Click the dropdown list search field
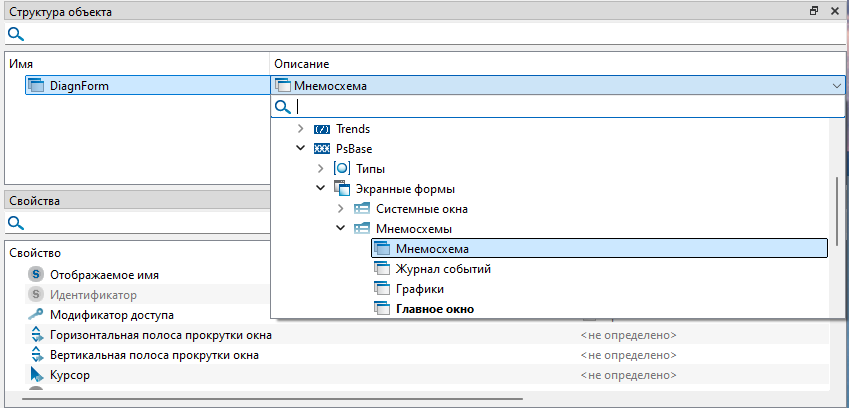Screen dimensions: 849x408 (560, 107)
